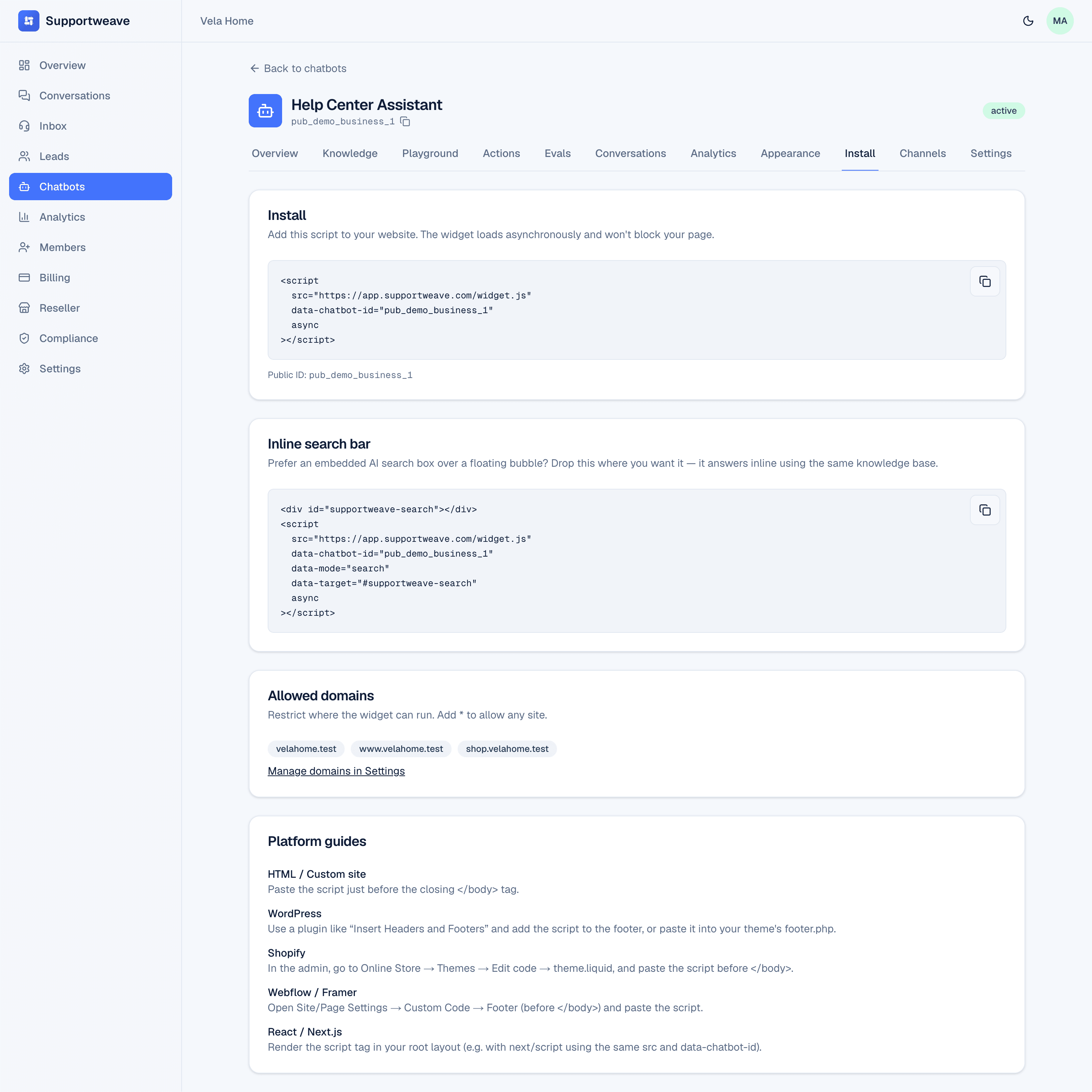The width and height of the screenshot is (1092, 1092).
Task: Toggle dark mode with the moon icon
Action: tap(1028, 21)
